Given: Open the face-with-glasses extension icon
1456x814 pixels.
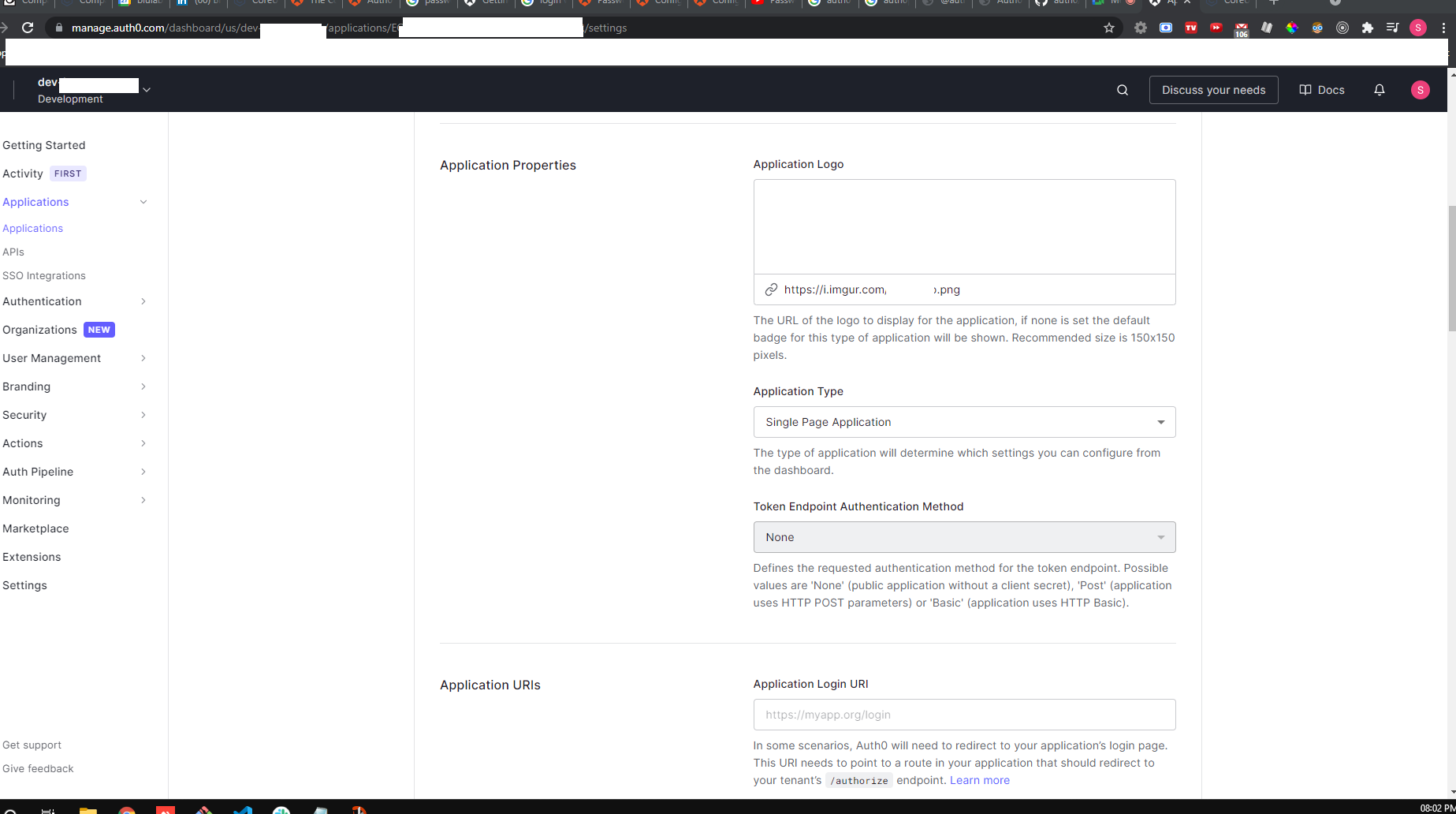Looking at the screenshot, I should [1317, 28].
